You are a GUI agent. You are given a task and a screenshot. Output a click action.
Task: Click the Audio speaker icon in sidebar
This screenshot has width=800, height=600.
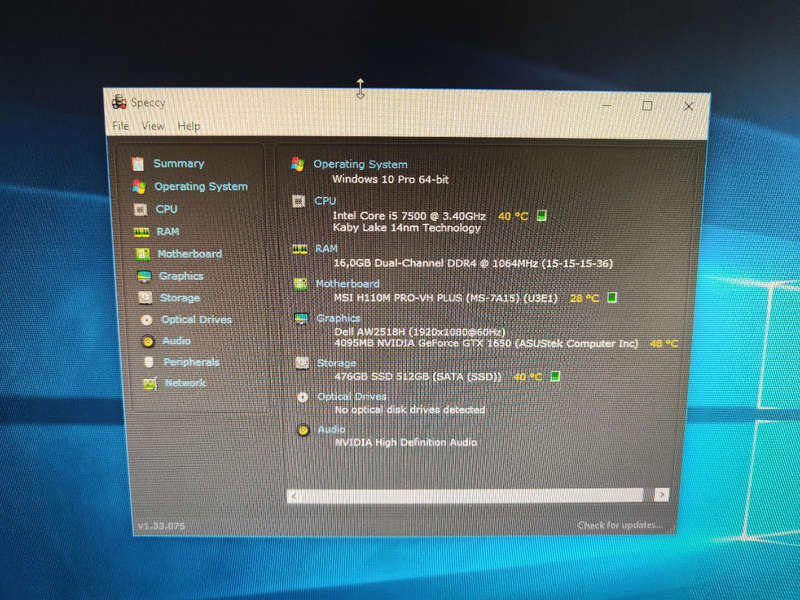(148, 341)
